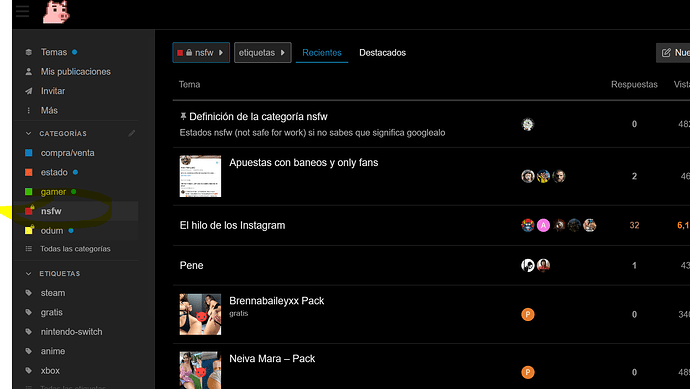The height and width of the screenshot is (389, 690).
Task: Click the Nuevo tema button
Action: tap(673, 53)
